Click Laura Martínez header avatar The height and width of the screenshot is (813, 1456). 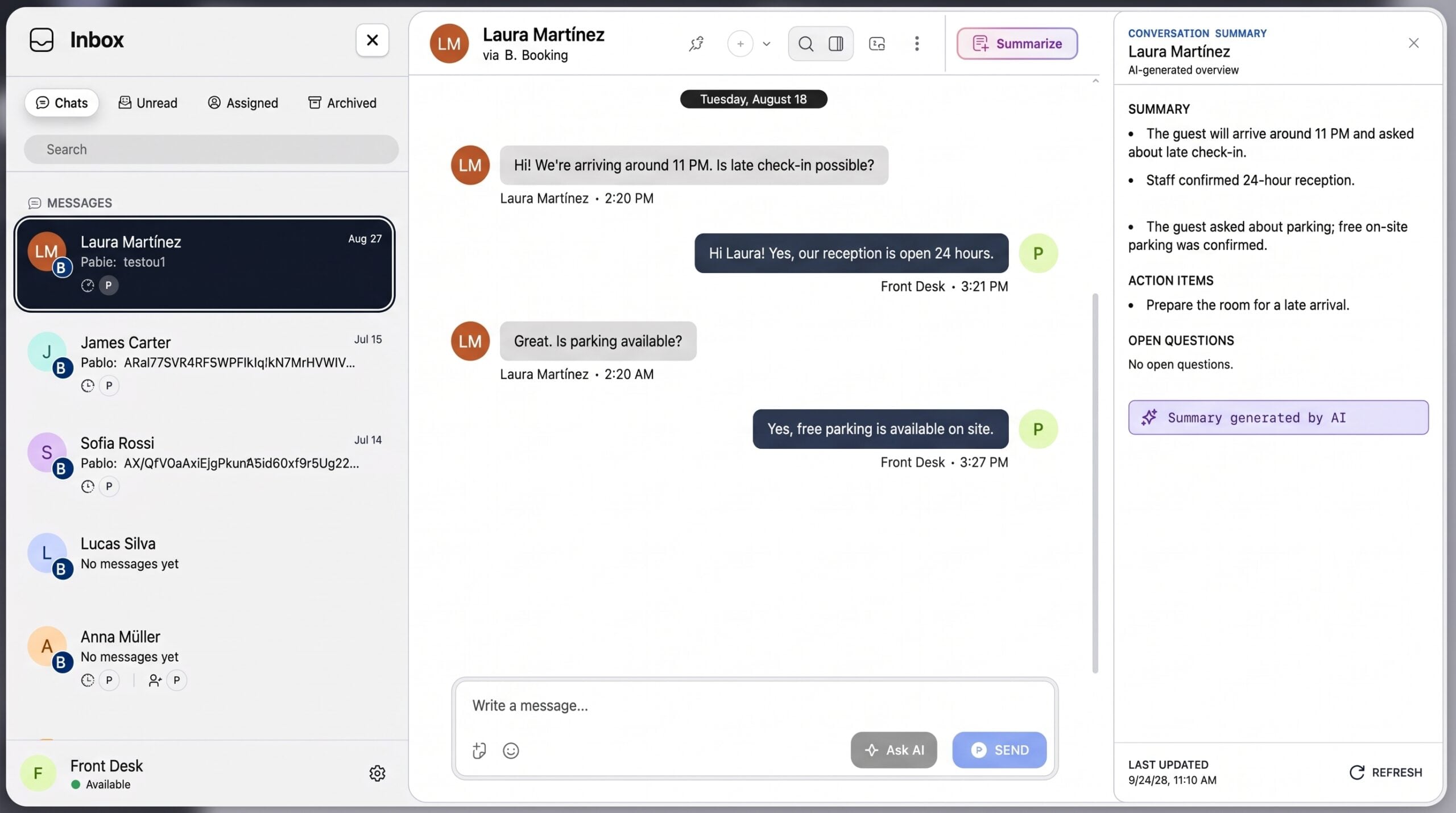tap(449, 44)
